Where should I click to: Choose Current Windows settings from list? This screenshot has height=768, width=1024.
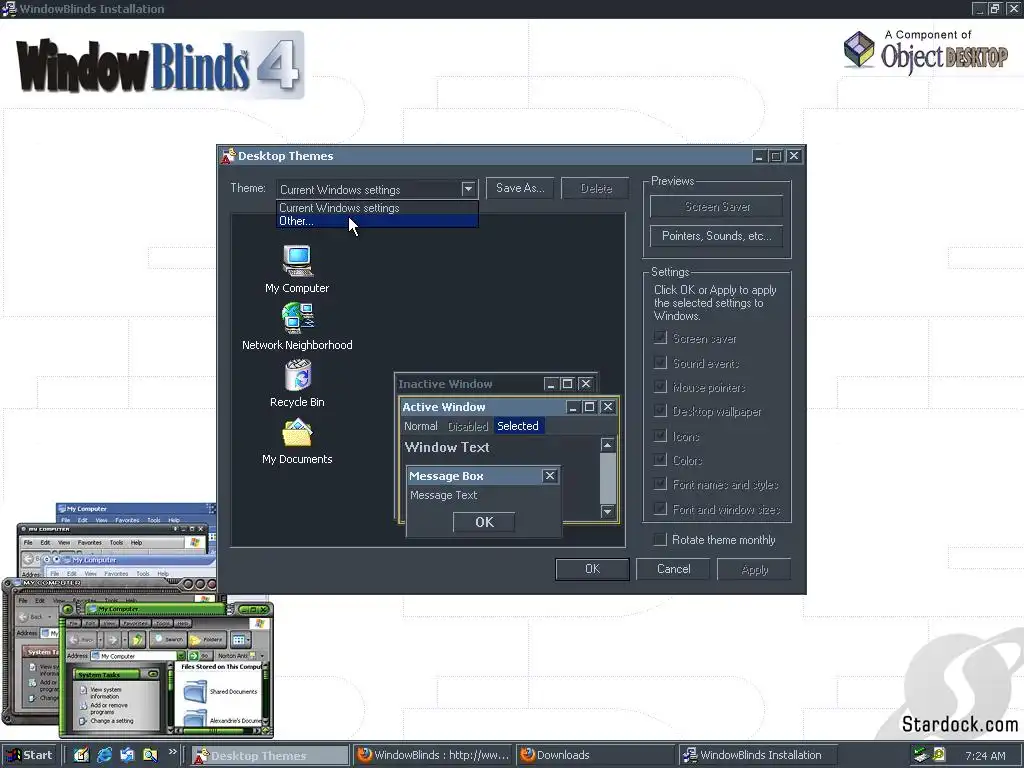[377, 208]
